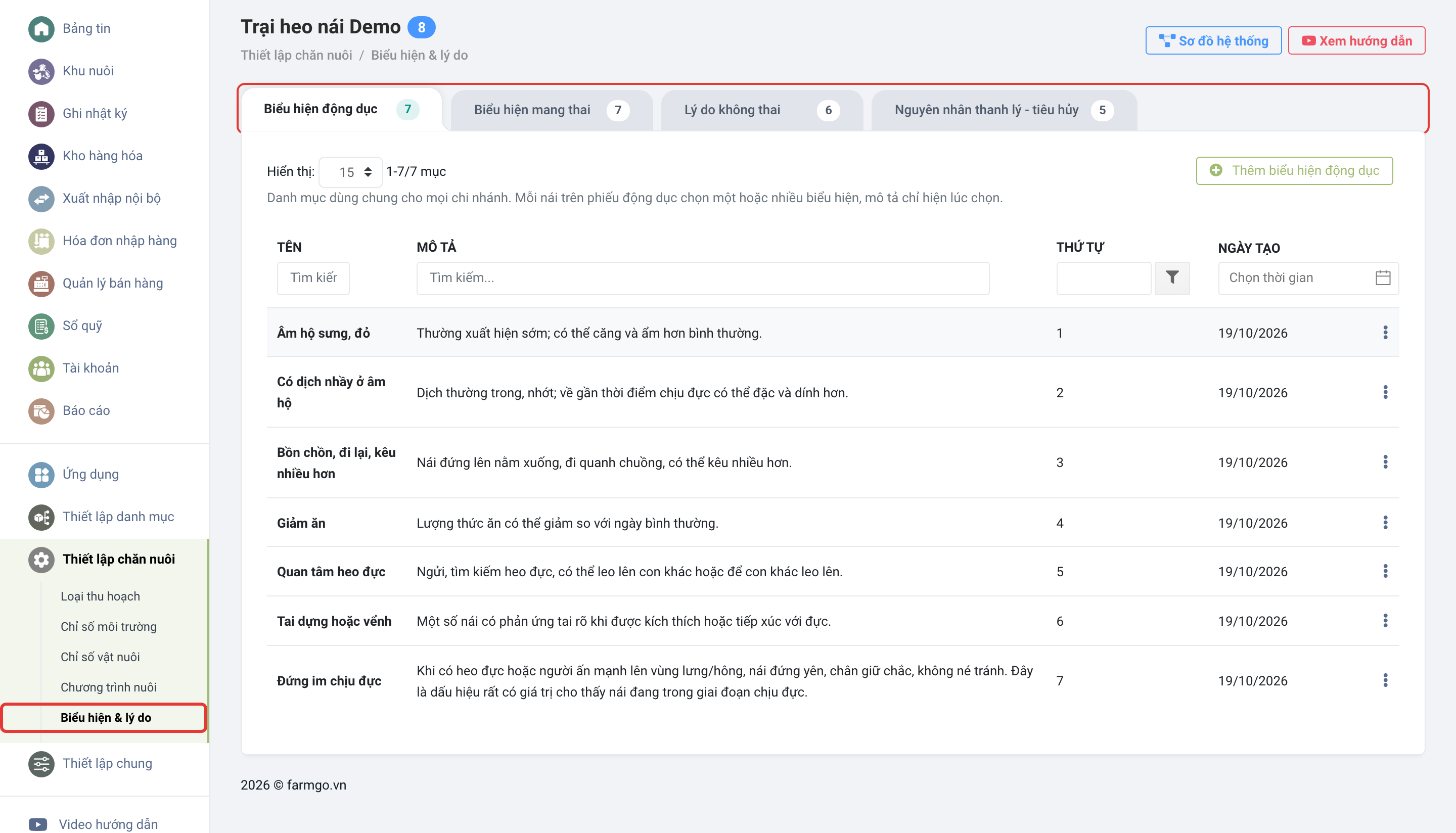Open Kho hàng hóa warehouse icon
The width and height of the screenshot is (1456, 833).
[41, 156]
